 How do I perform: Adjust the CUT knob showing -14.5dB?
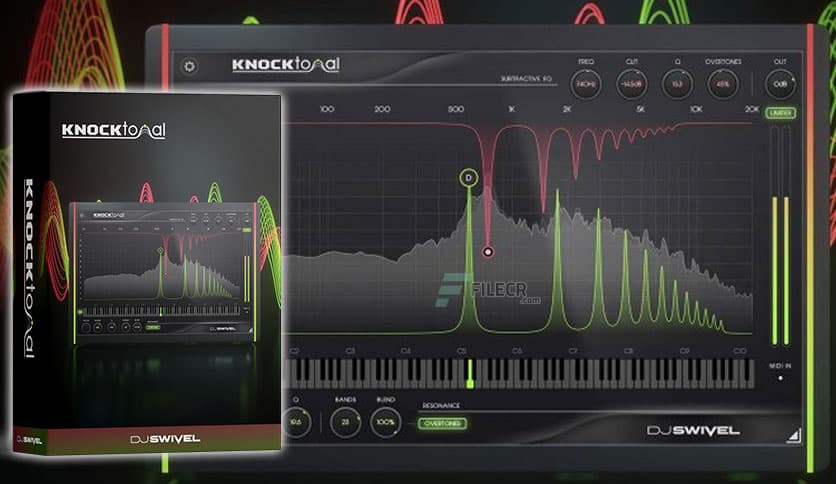[632, 84]
